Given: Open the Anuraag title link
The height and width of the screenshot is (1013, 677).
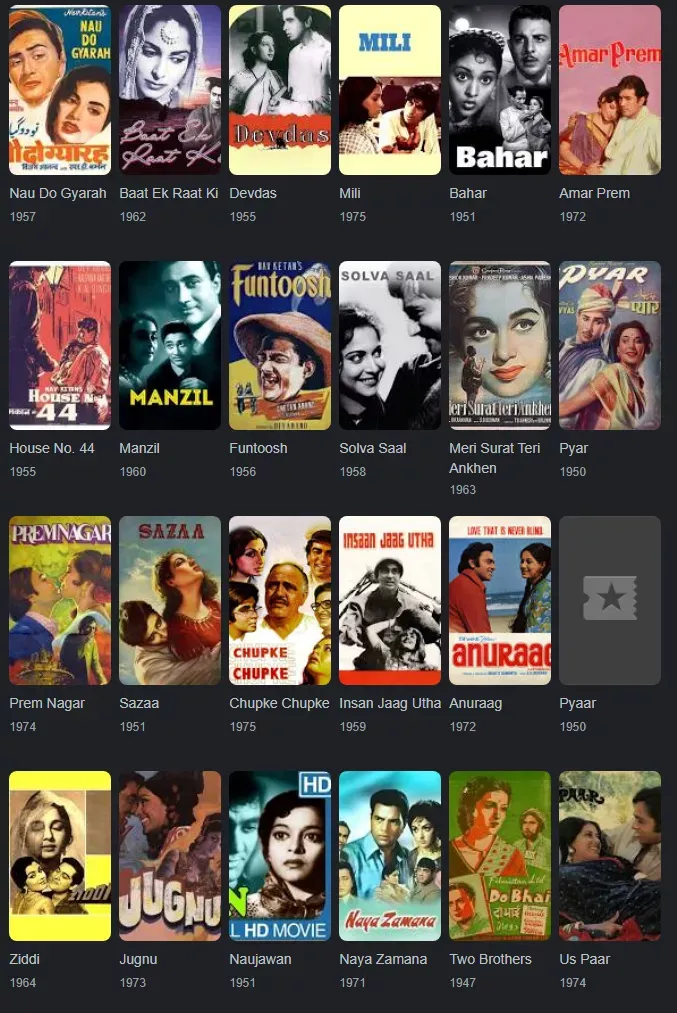Looking at the screenshot, I should [x=475, y=703].
